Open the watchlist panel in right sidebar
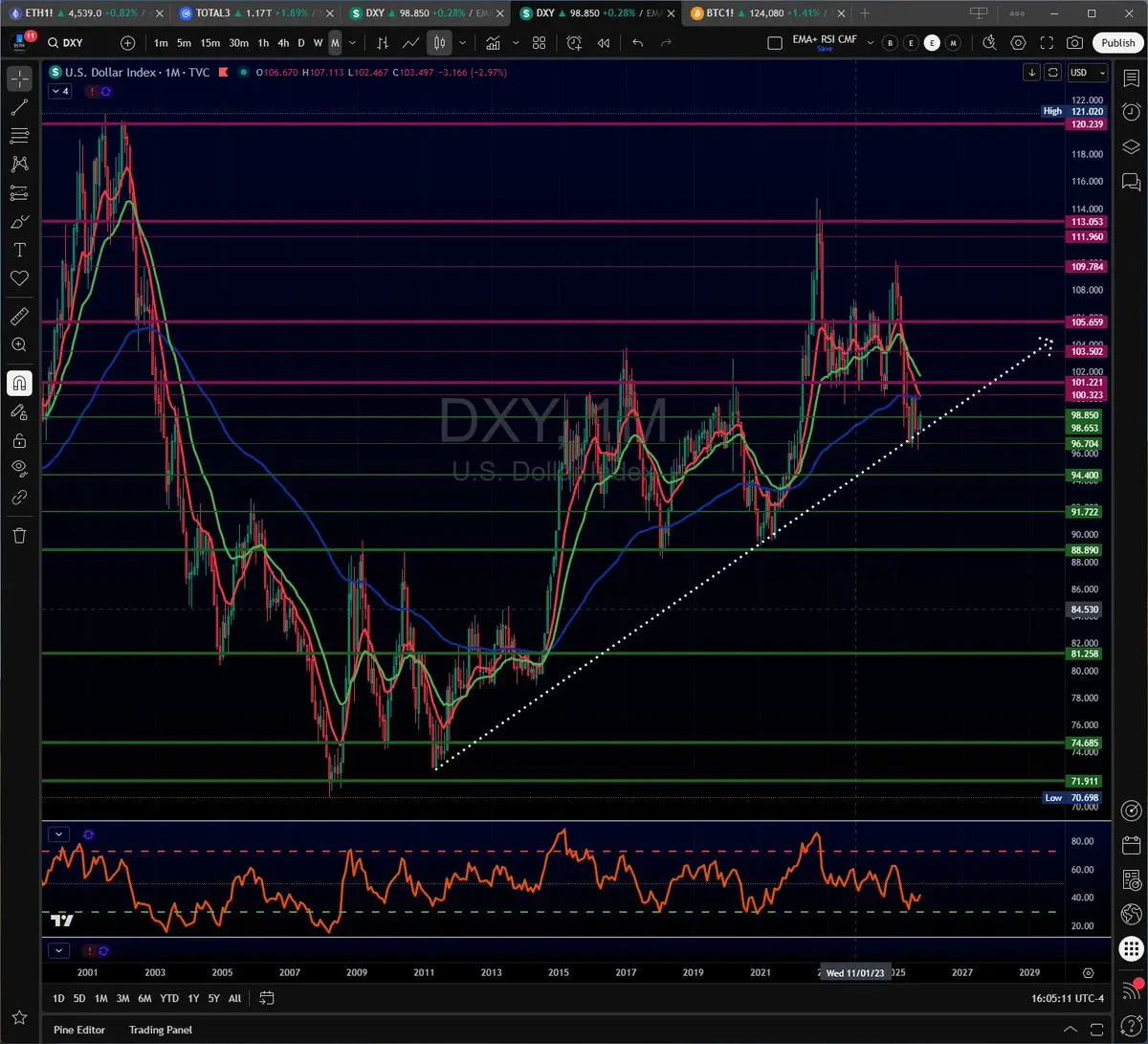Viewport: 1148px width, 1044px height. (1131, 78)
